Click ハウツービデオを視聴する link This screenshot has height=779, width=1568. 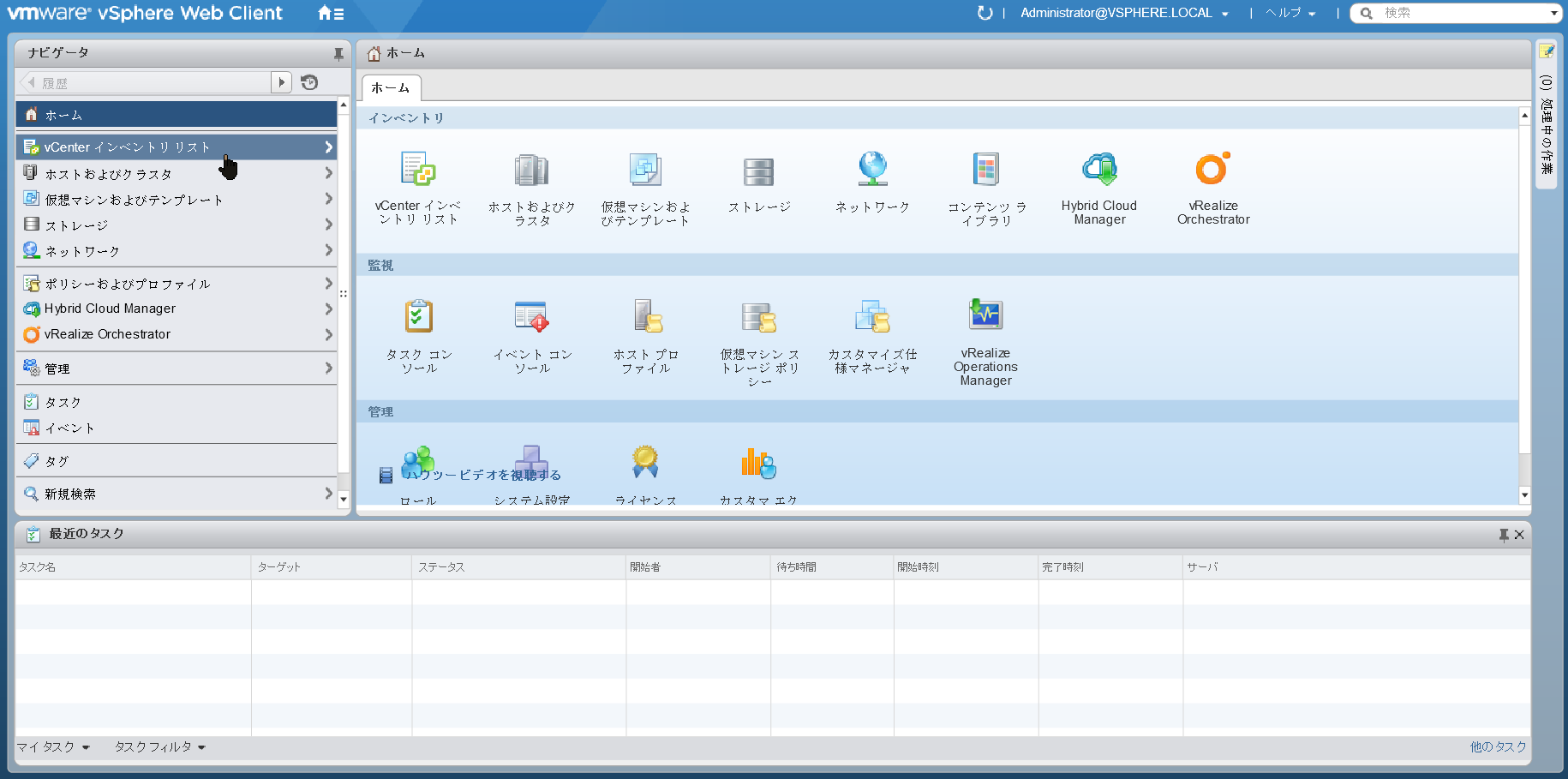pos(482,475)
